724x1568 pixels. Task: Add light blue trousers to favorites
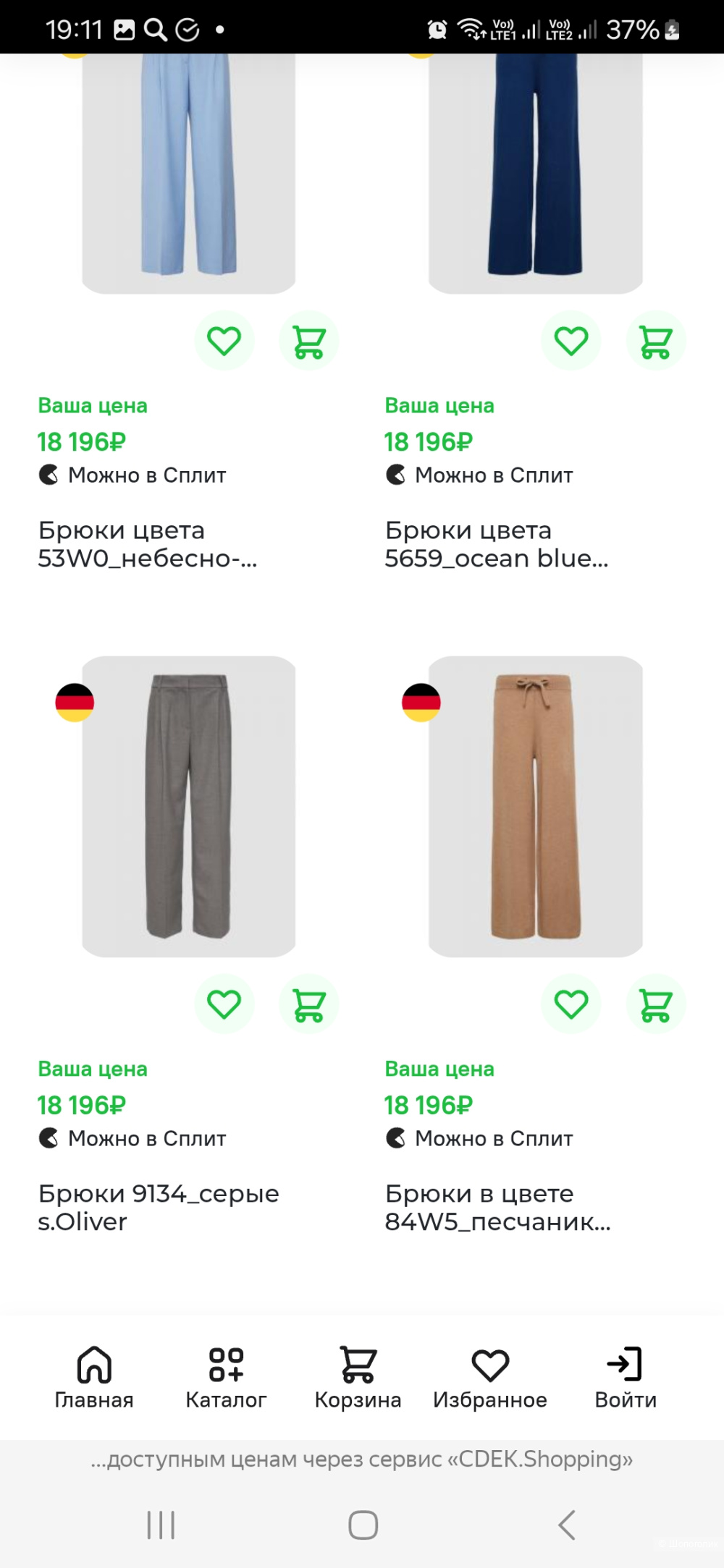point(224,341)
